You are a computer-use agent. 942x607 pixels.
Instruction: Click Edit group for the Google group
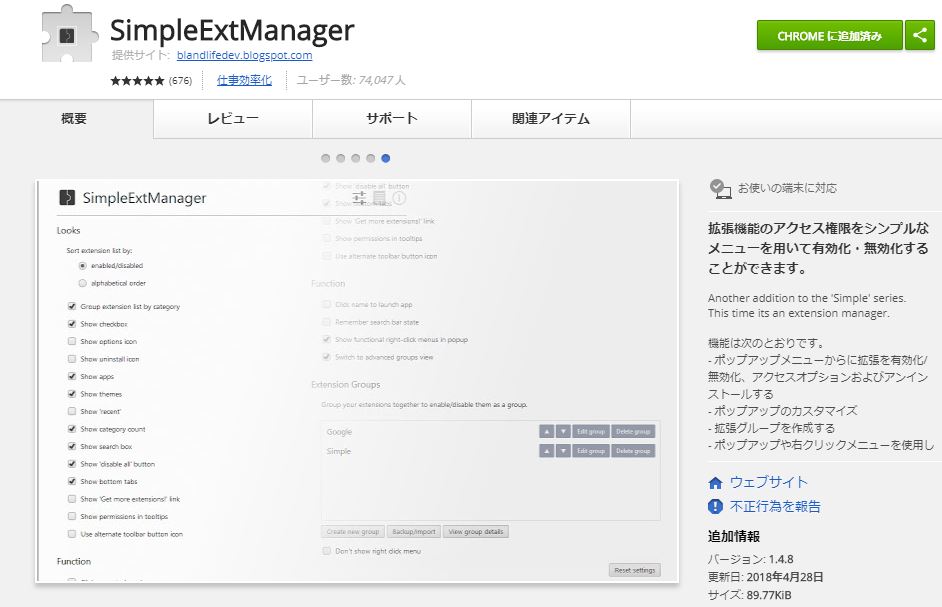(x=591, y=432)
